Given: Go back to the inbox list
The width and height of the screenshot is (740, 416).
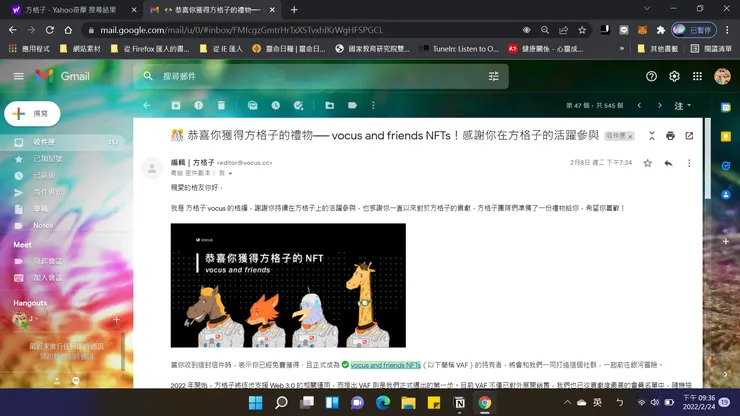Looking at the screenshot, I should pyautogui.click(x=147, y=105).
